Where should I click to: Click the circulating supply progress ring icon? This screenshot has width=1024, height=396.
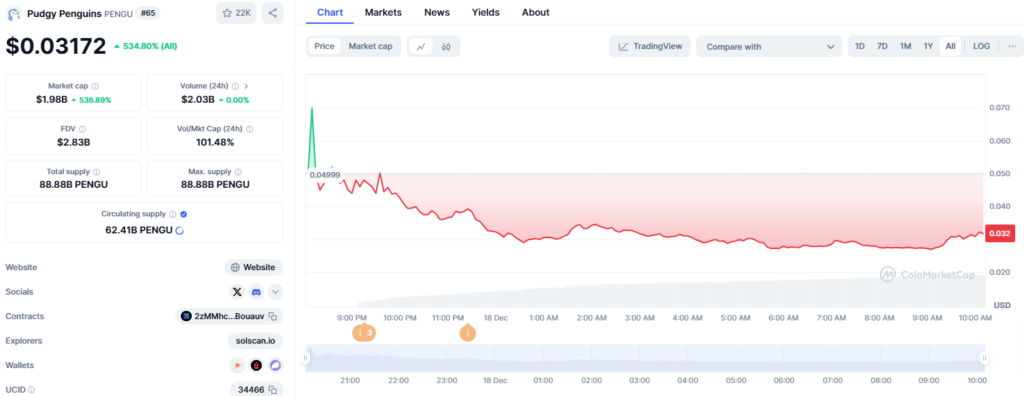click(180, 230)
